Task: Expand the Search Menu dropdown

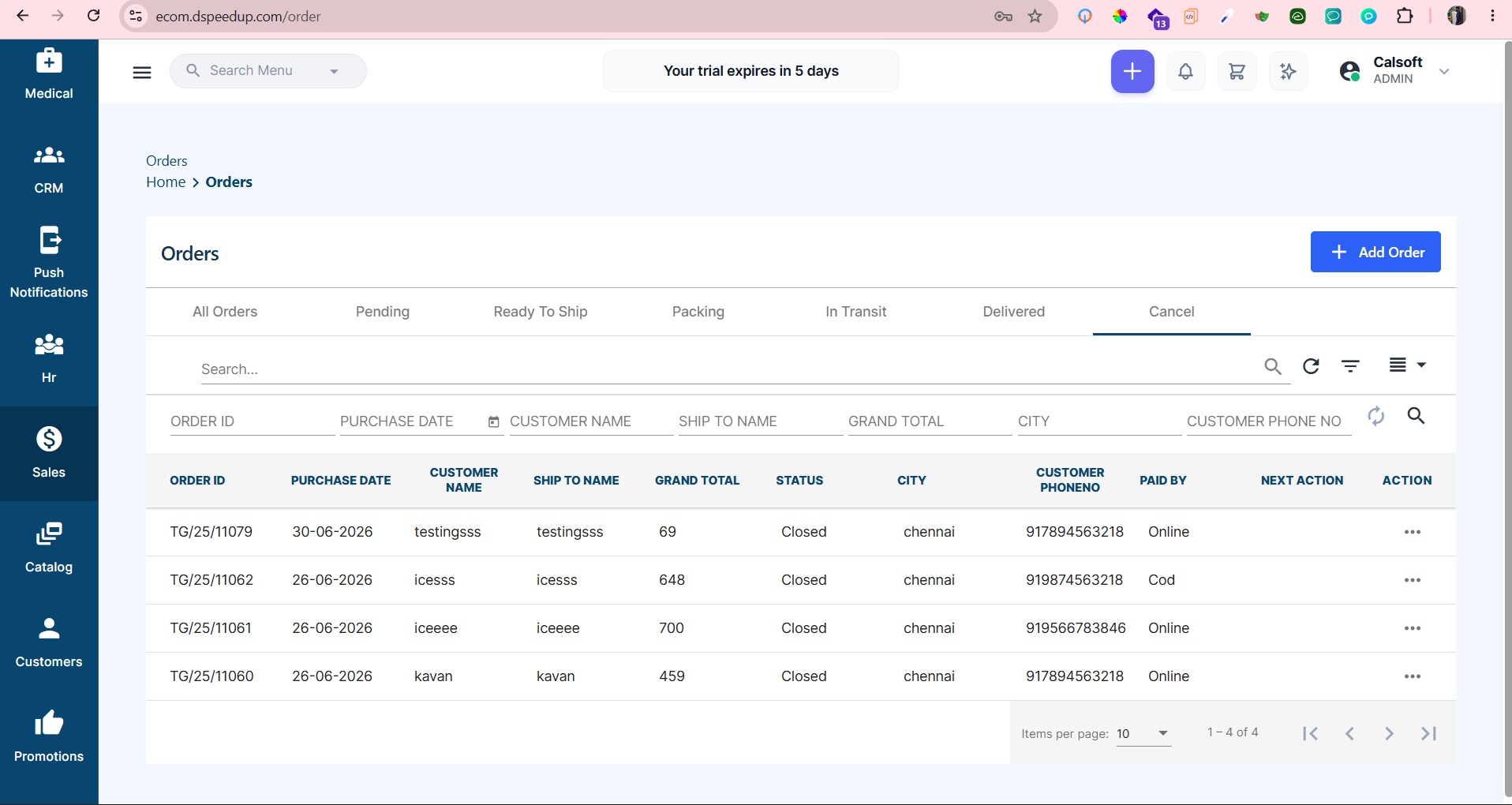Action: [x=335, y=71]
